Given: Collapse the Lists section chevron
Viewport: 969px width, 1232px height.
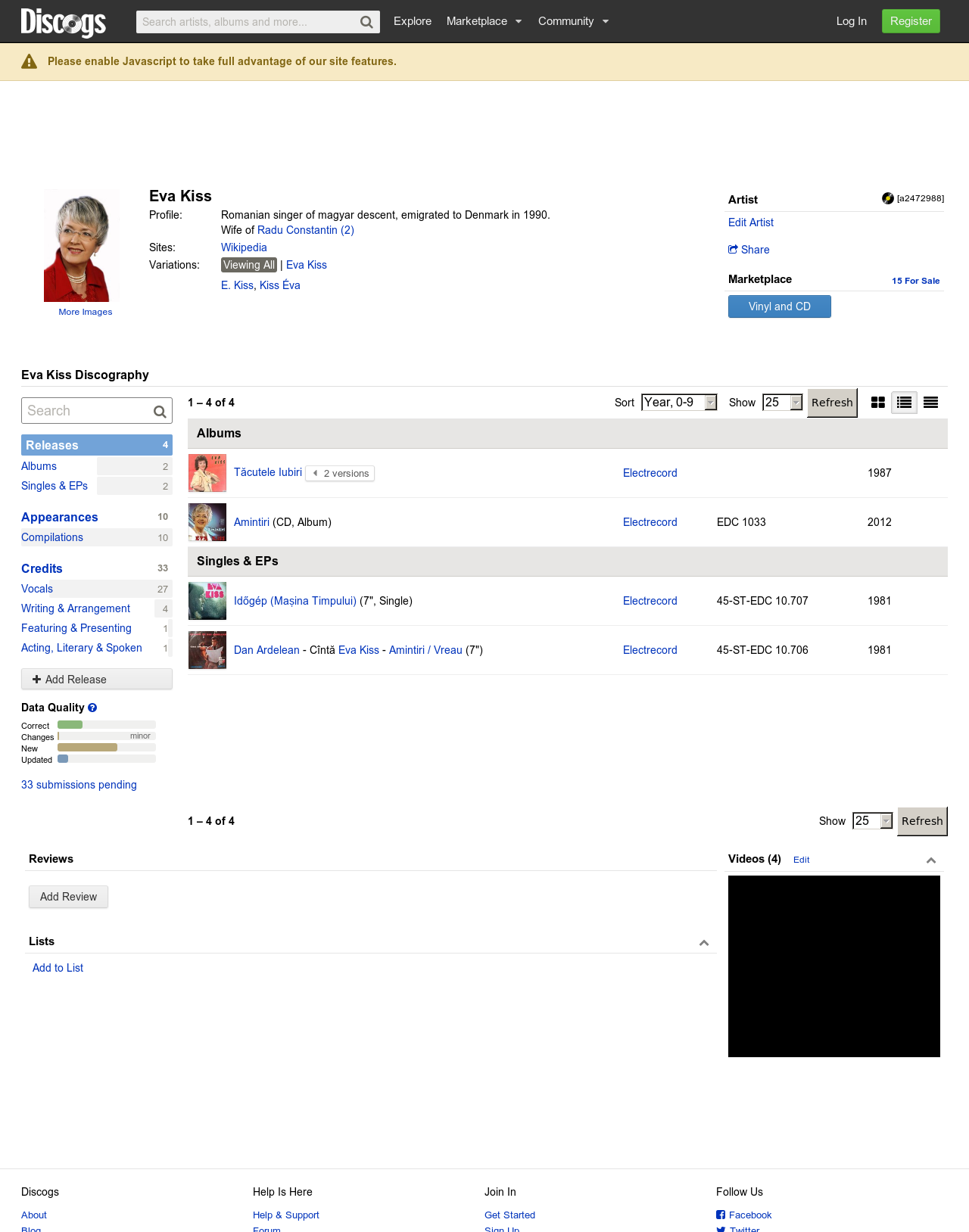Looking at the screenshot, I should 704,942.
